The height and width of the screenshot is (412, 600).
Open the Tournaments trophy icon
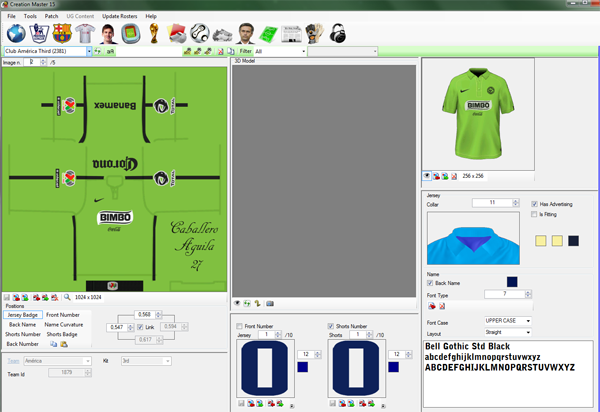click(x=154, y=33)
